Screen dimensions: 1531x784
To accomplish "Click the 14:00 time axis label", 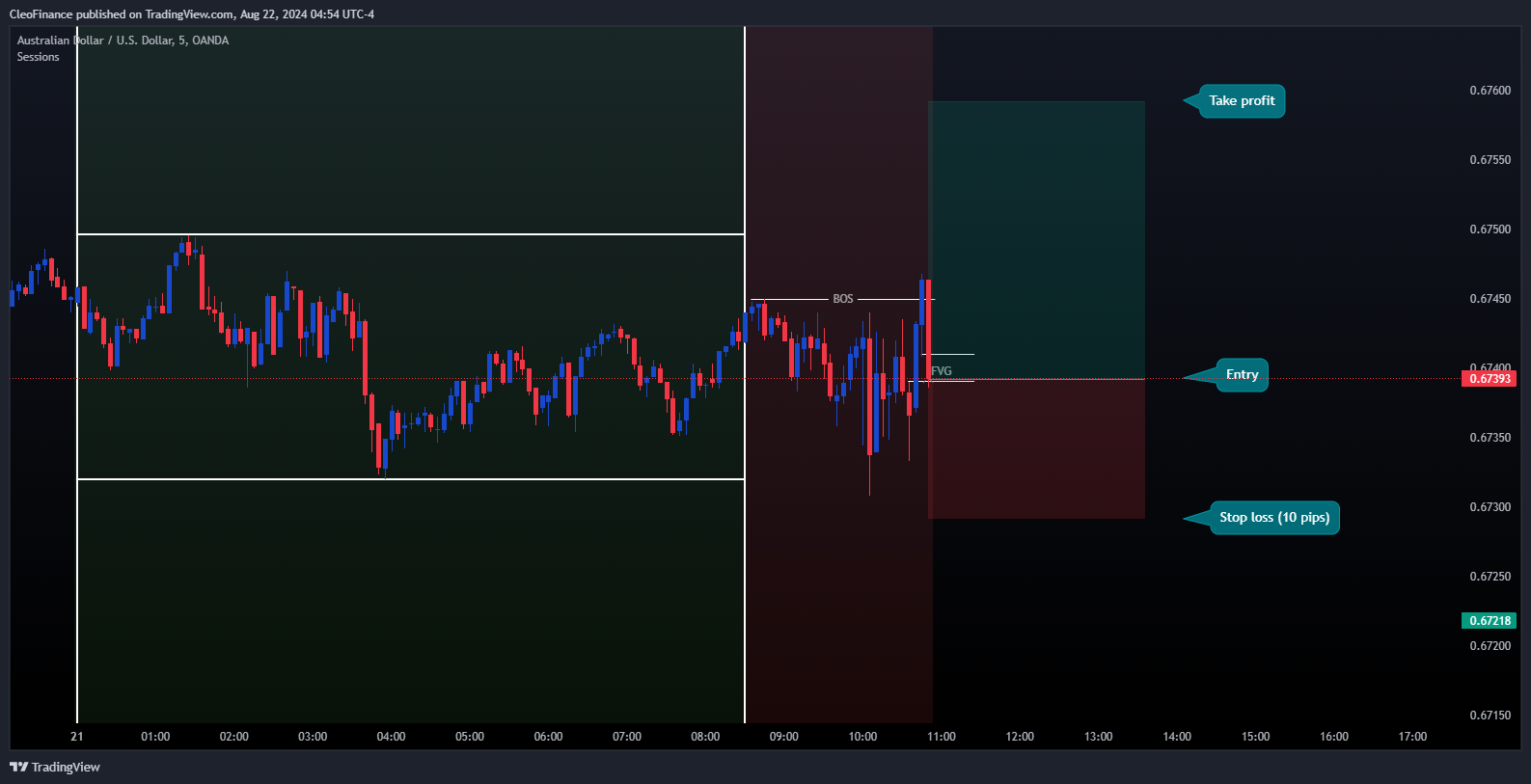I will coord(1177,737).
